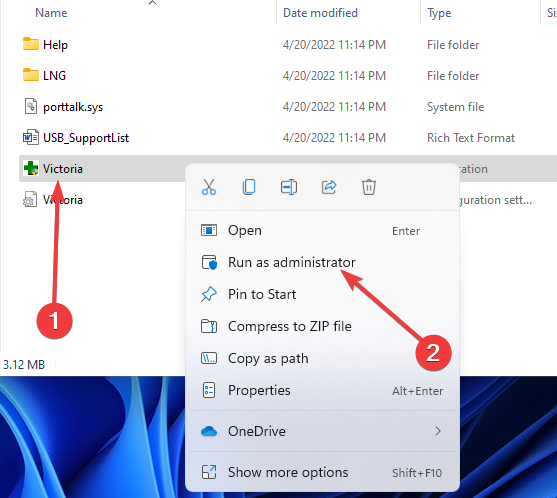The image size is (557, 498).
Task: Choose Pin to Start
Action: 322,294
